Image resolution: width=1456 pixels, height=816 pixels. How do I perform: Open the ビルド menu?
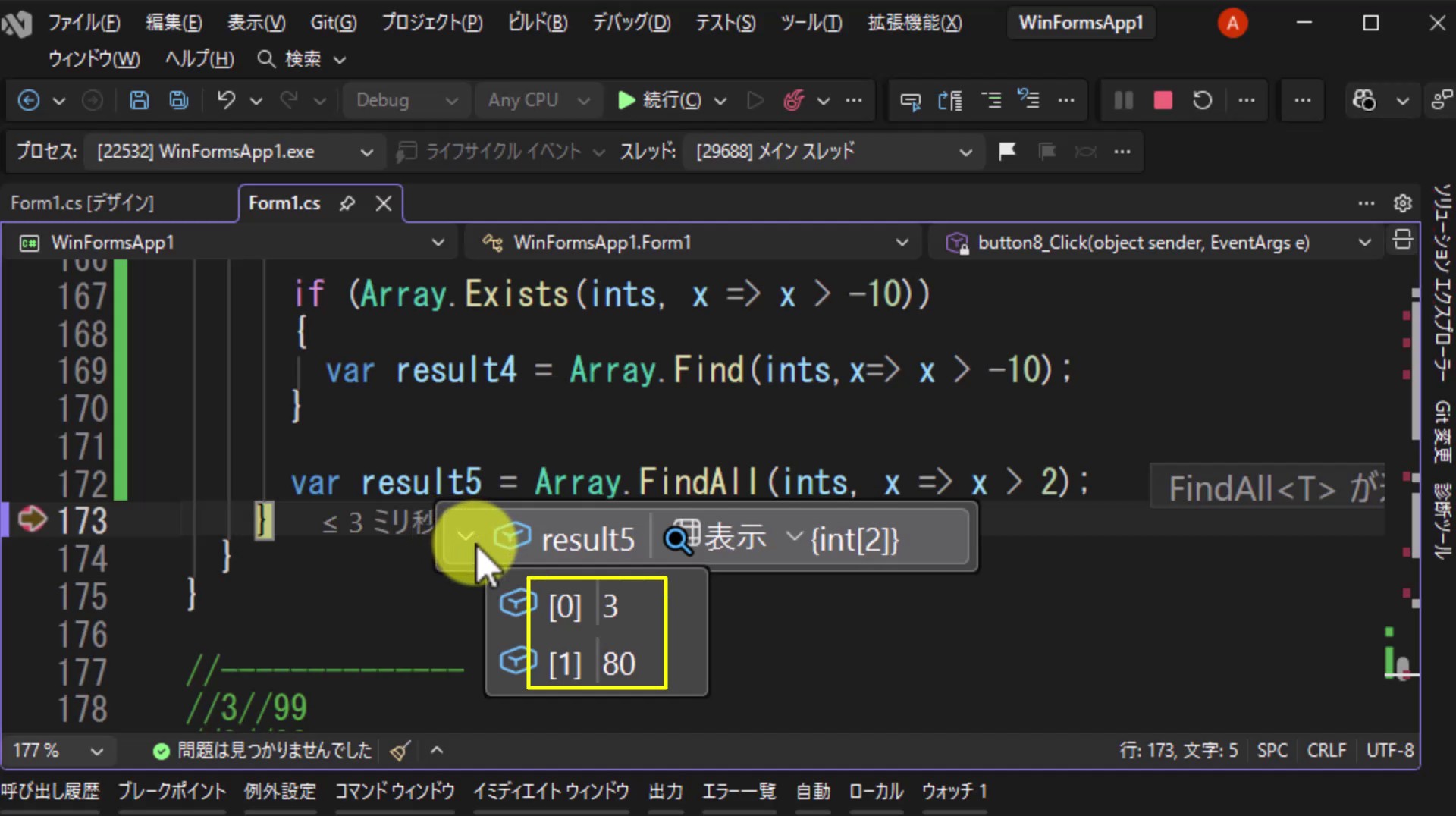tap(537, 23)
